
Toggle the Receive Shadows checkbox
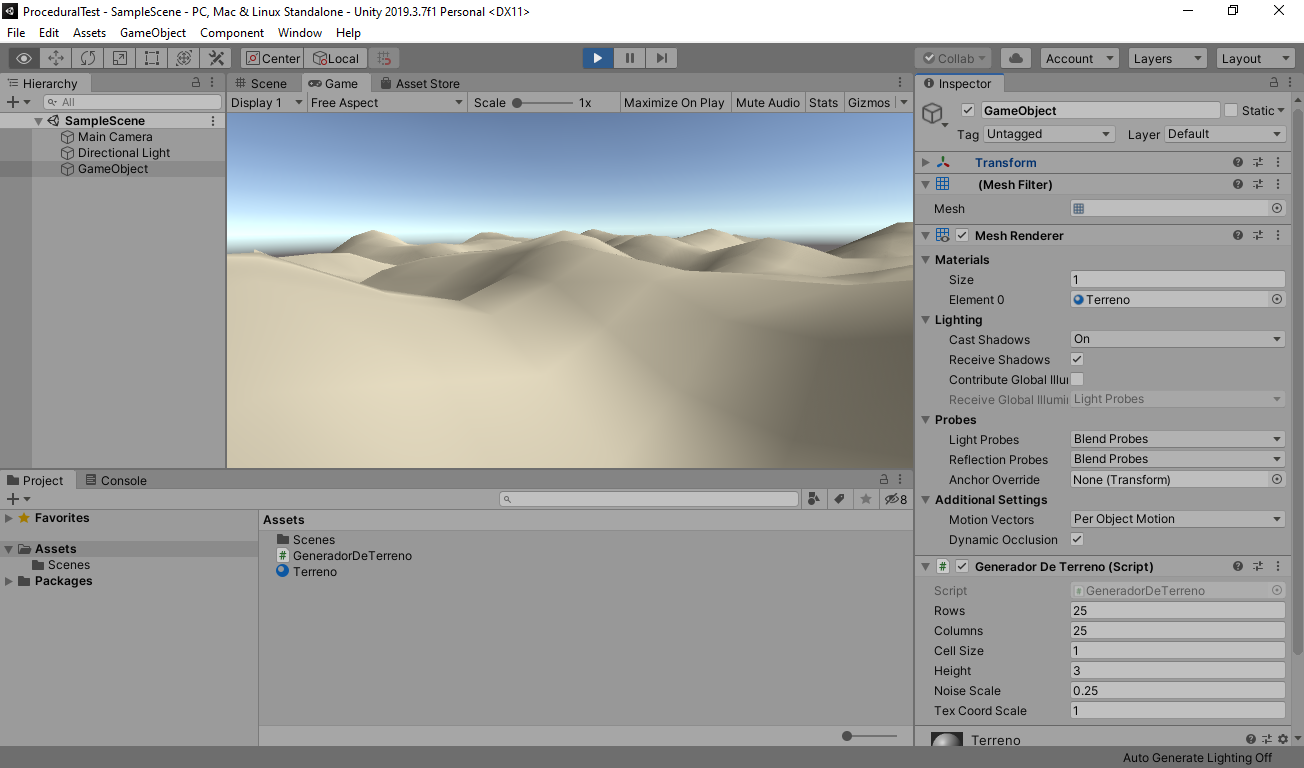coord(1077,359)
